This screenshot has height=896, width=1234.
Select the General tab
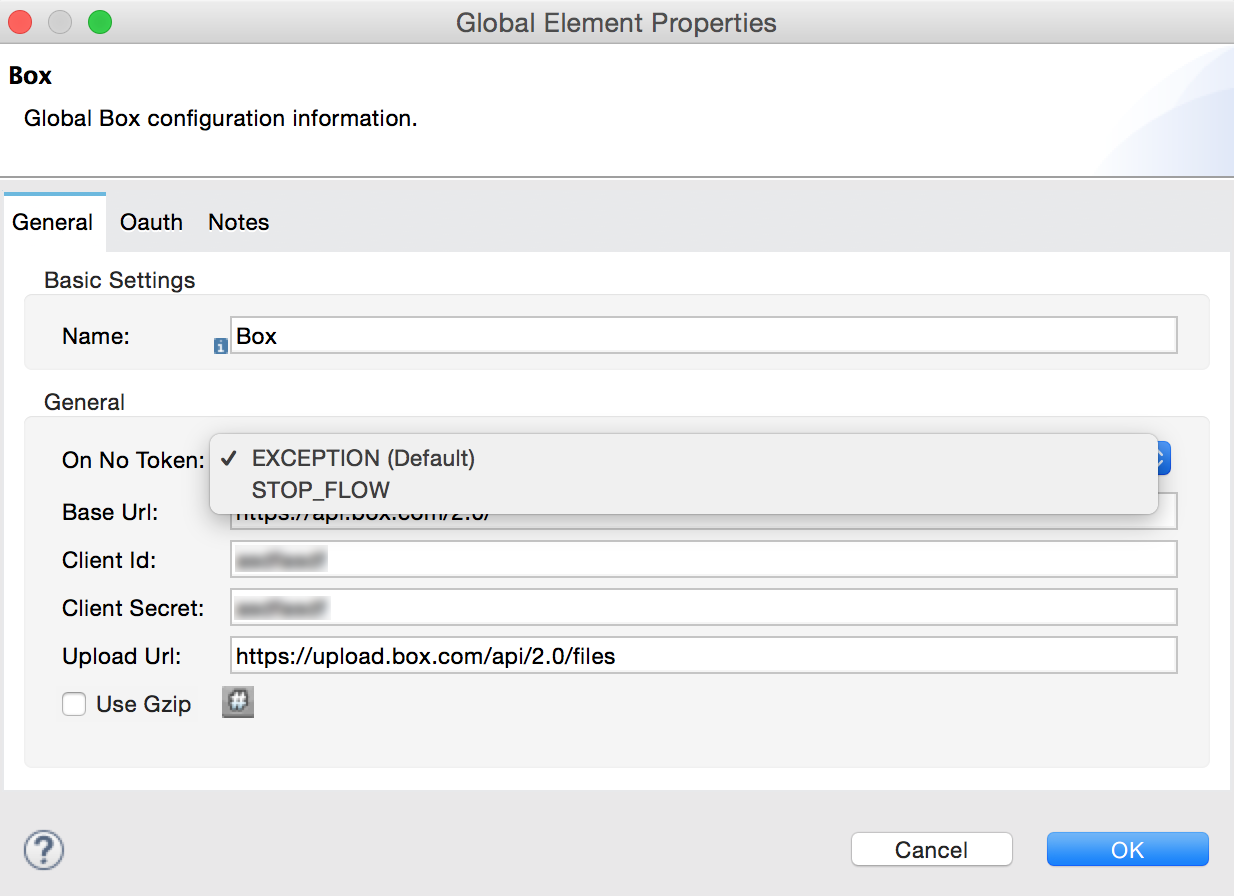point(53,222)
